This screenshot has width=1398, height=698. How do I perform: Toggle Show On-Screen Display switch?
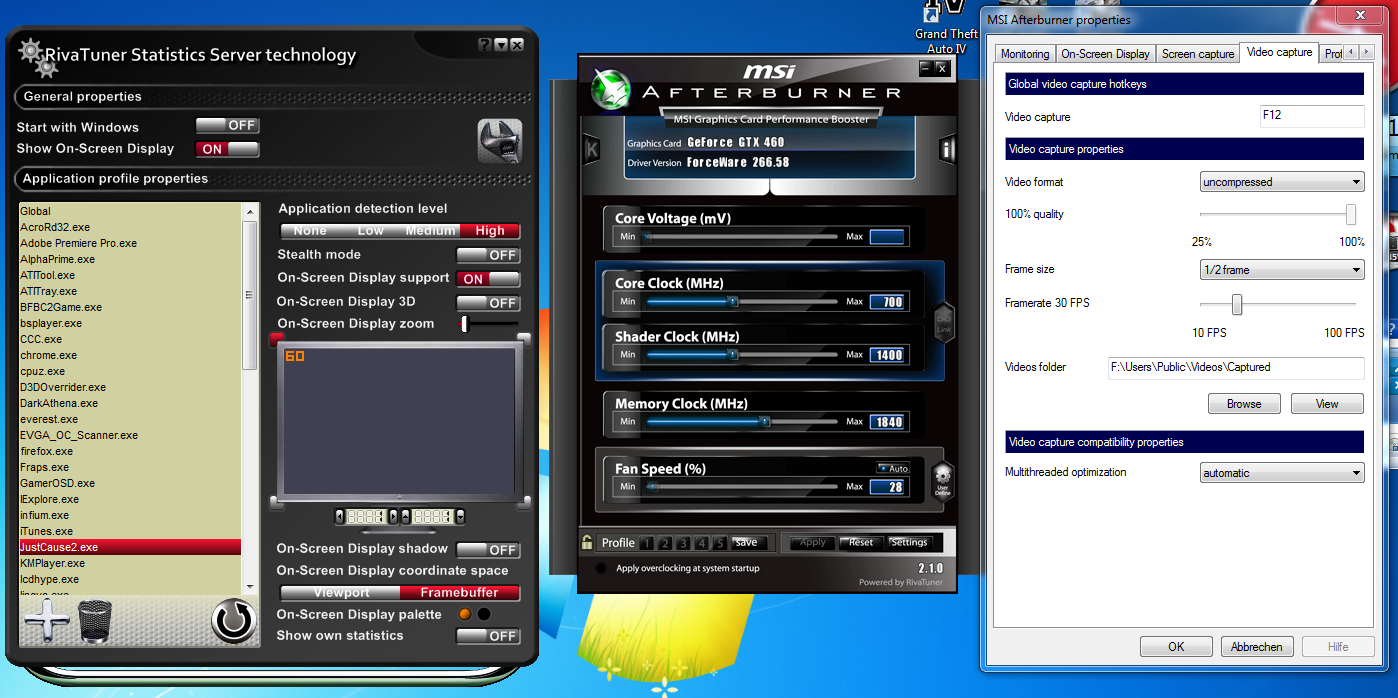227,149
